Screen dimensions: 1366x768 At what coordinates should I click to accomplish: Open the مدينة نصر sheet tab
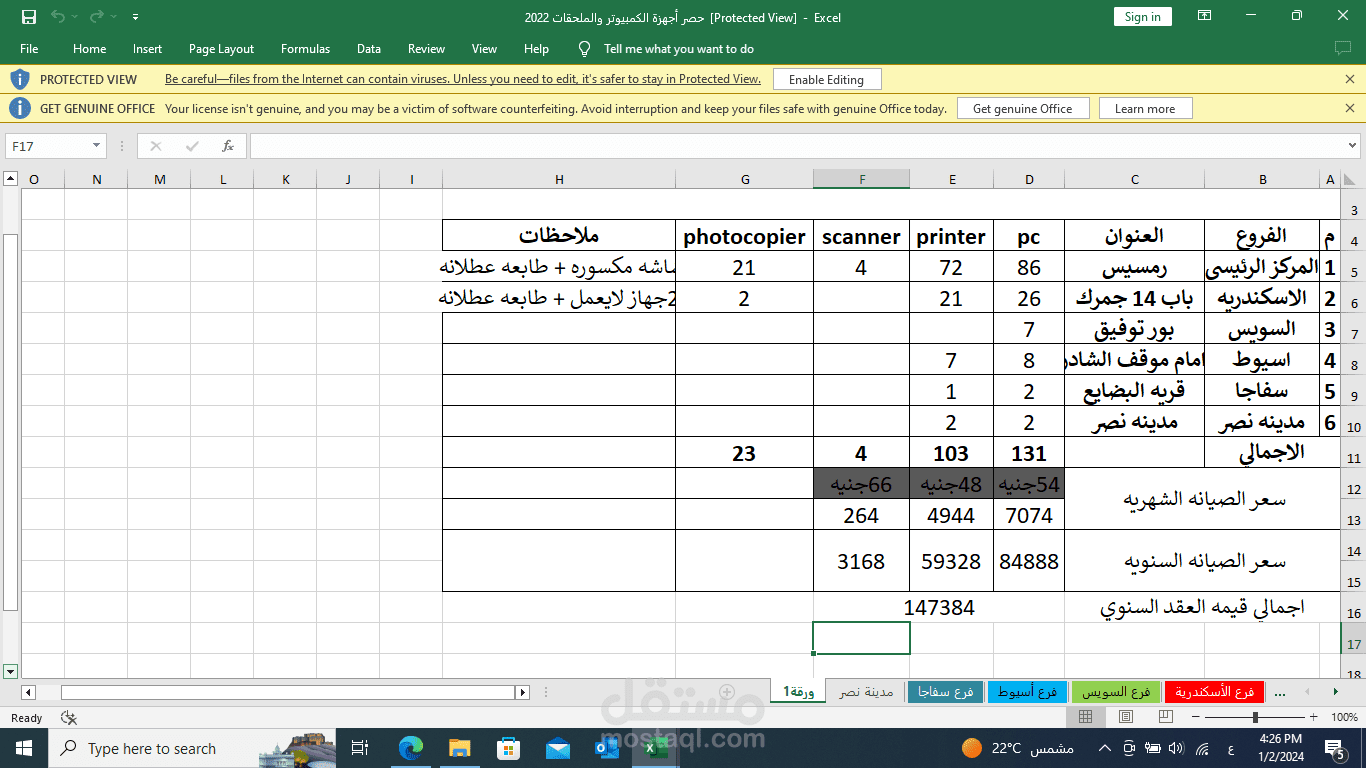[x=866, y=691]
